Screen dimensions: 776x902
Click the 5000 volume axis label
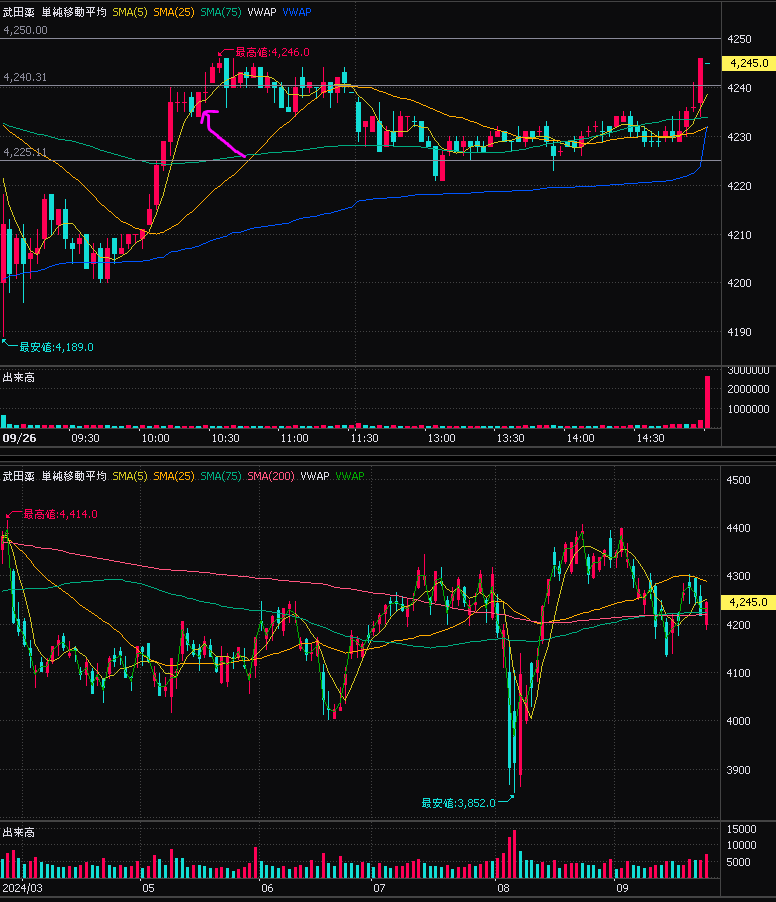click(739, 862)
